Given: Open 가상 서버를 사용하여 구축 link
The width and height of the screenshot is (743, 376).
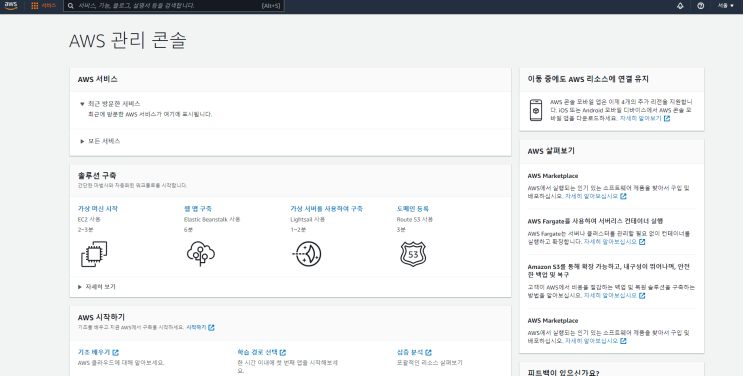Looking at the screenshot, I should [326, 209].
